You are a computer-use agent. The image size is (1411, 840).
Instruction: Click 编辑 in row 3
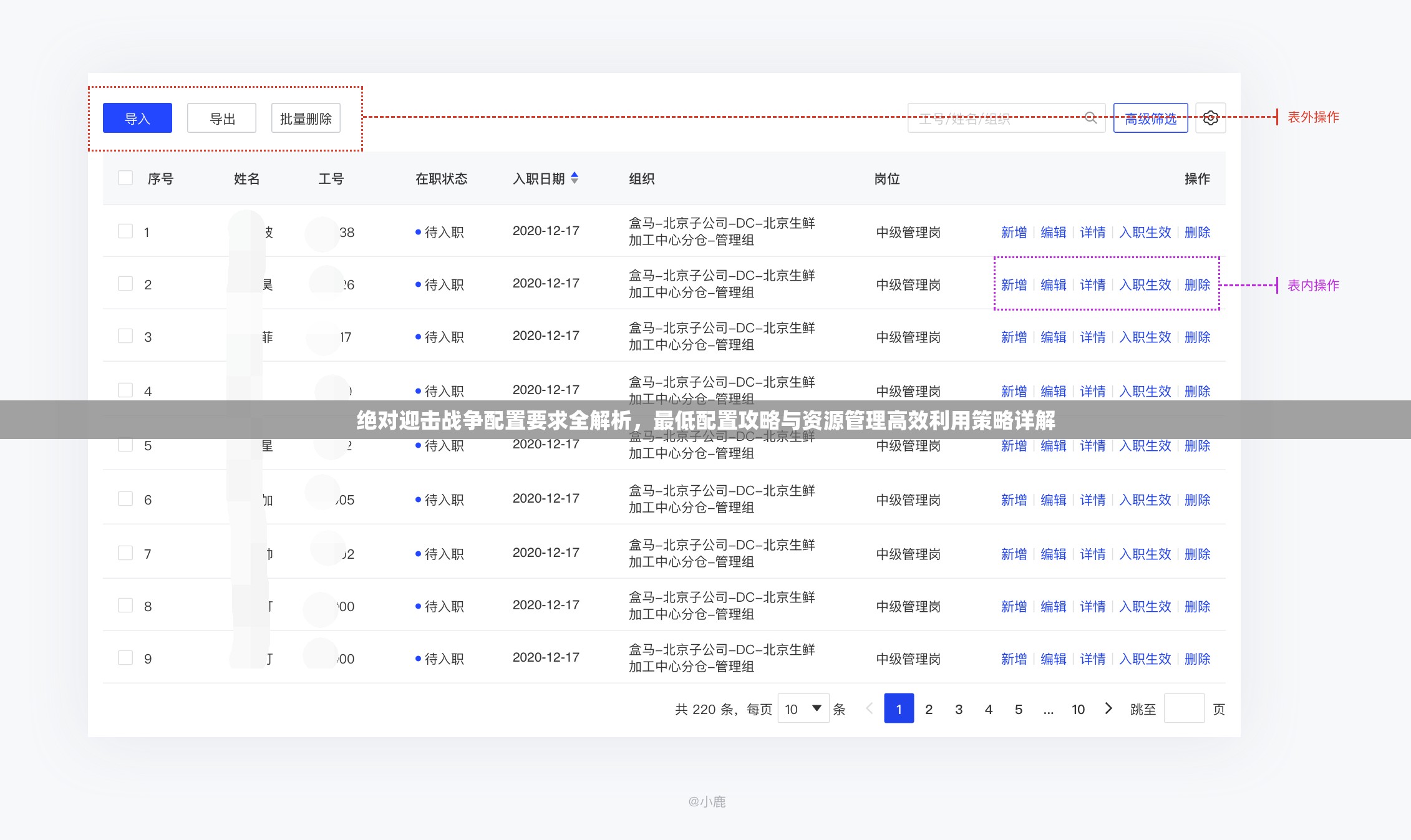(1054, 337)
